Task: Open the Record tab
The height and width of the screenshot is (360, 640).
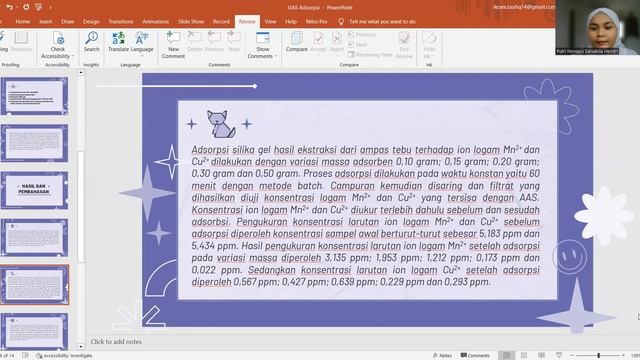Action: coord(221,22)
